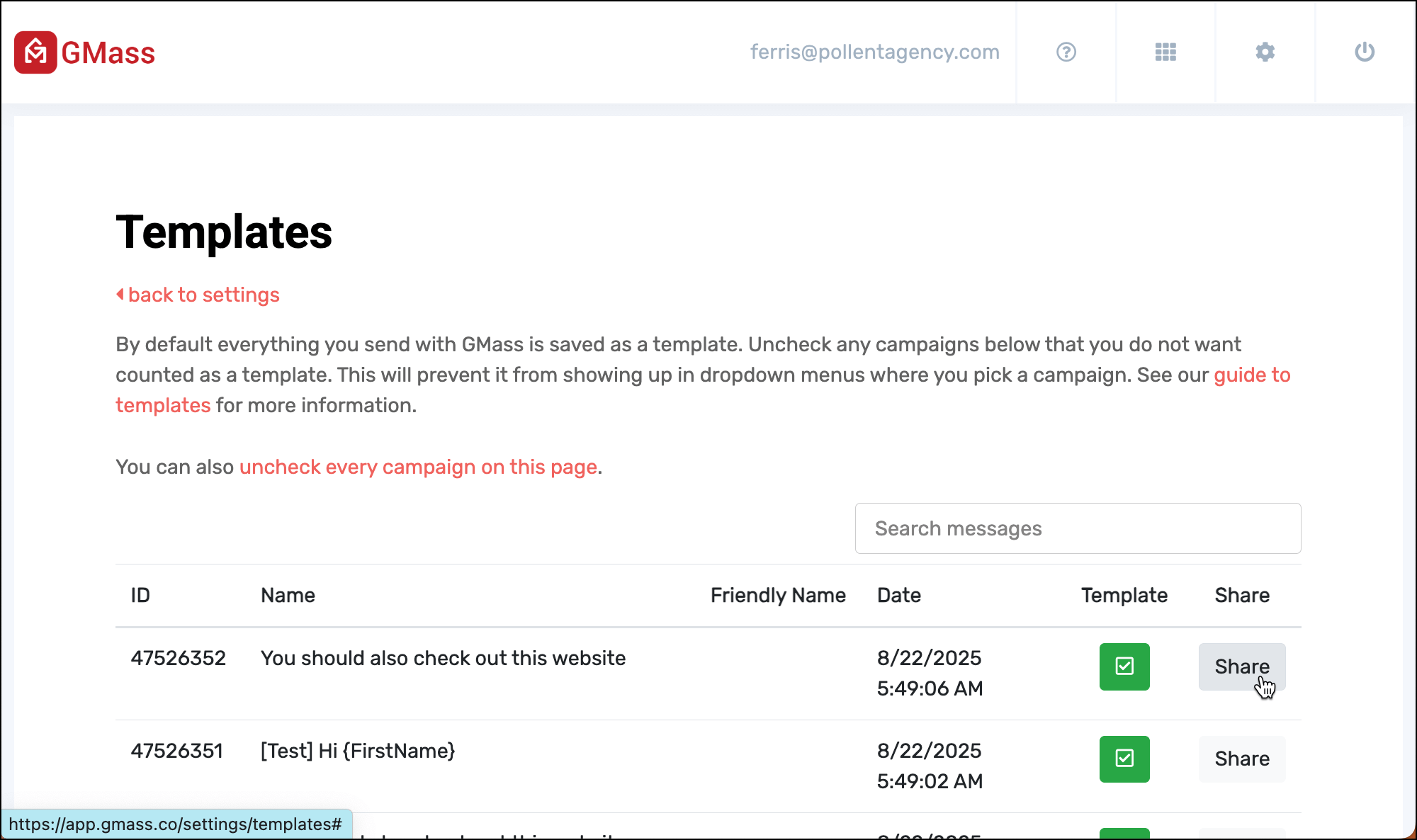1417x840 pixels.
Task: Click Share button for [Test] Hi {FirstName}
Action: [x=1241, y=759]
